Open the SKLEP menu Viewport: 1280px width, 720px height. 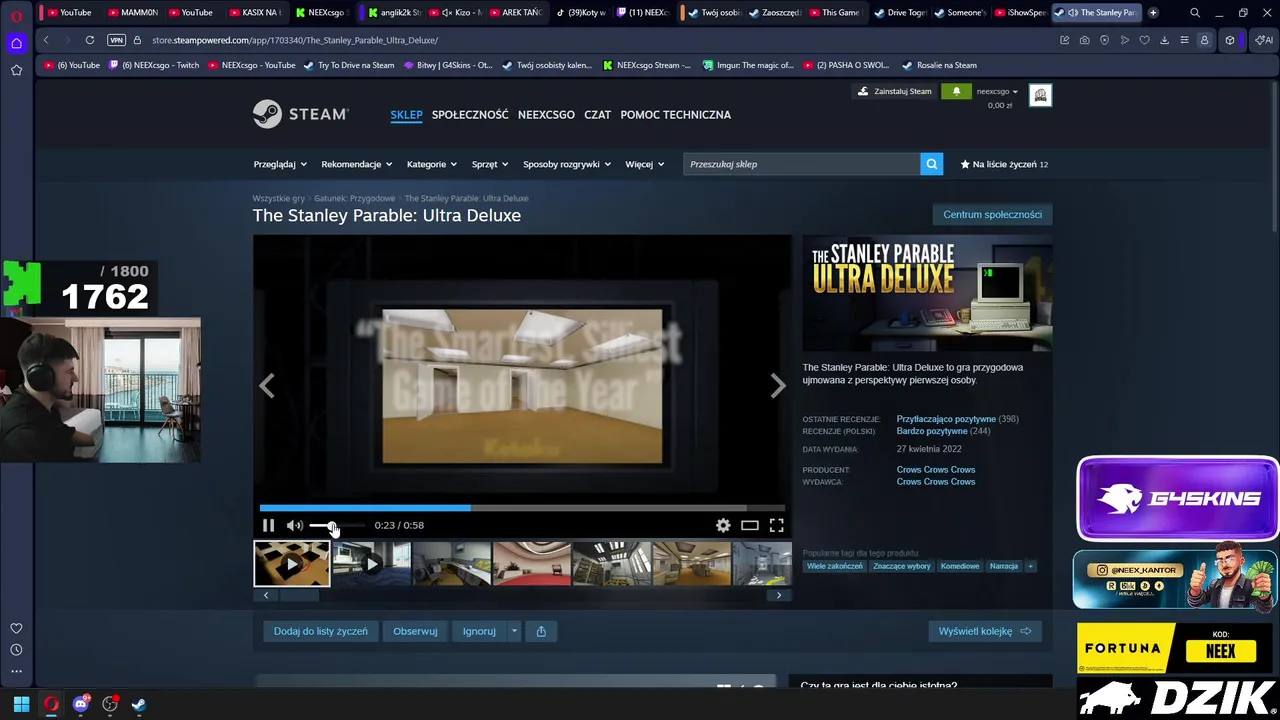click(x=406, y=114)
